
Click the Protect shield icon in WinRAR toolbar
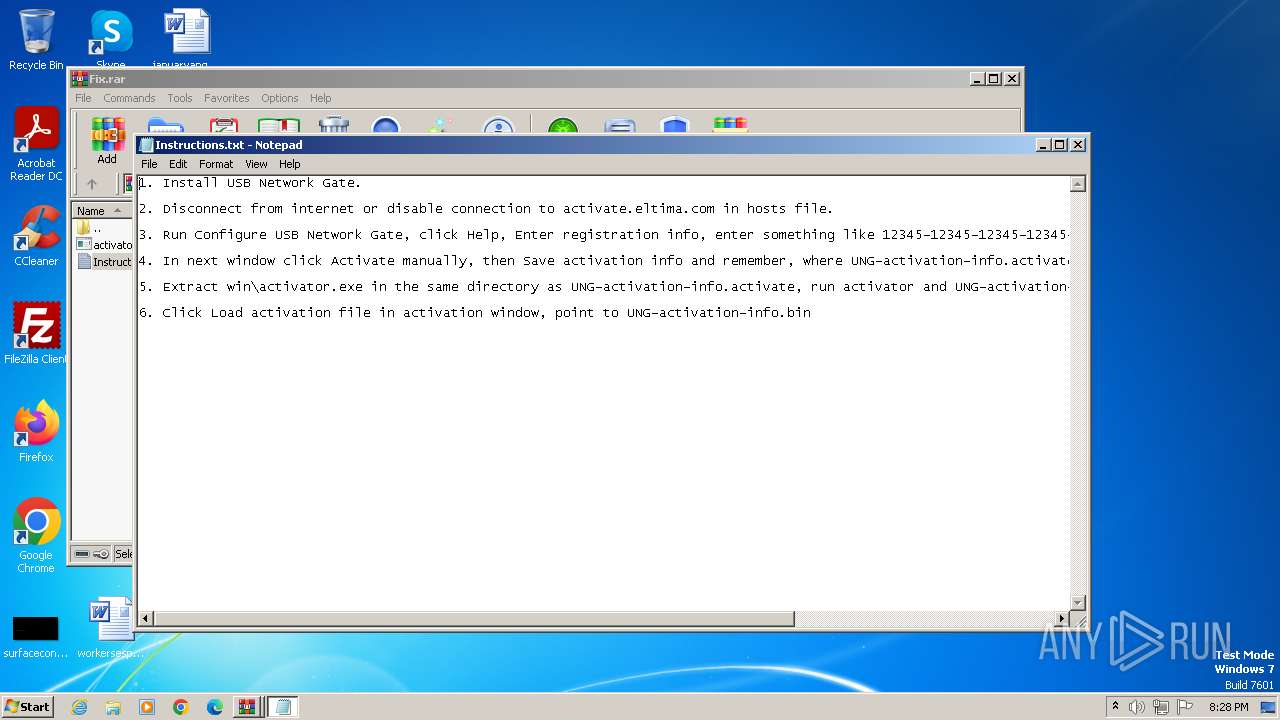[675, 125]
